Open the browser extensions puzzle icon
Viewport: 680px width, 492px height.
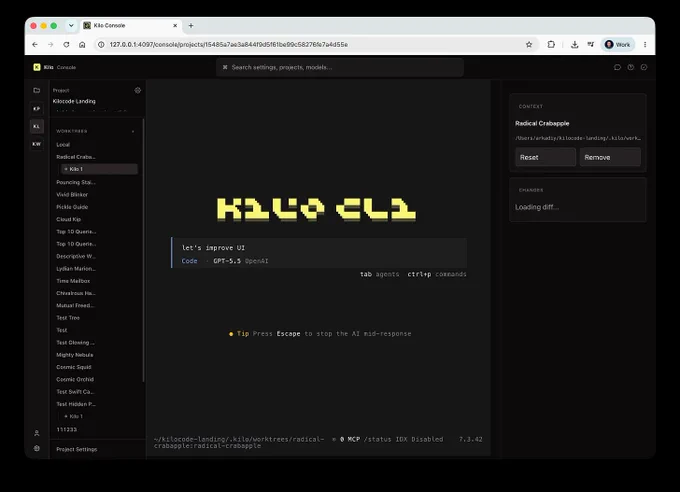pos(551,44)
